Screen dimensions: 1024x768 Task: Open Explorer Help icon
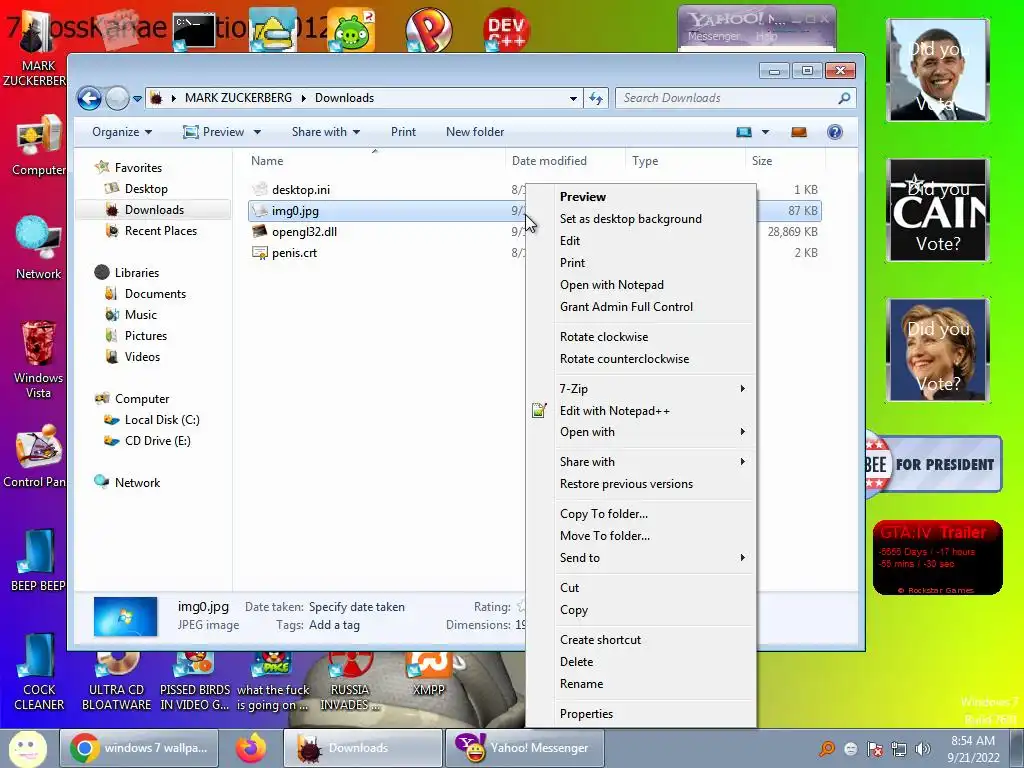pyautogui.click(x=835, y=132)
